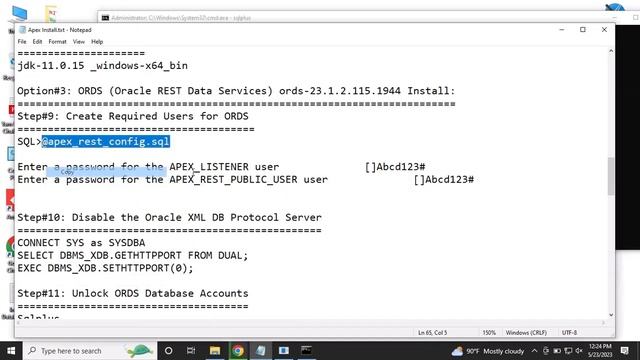Click the 'Step#9: Create Required Users for ORDS' line

[133, 116]
